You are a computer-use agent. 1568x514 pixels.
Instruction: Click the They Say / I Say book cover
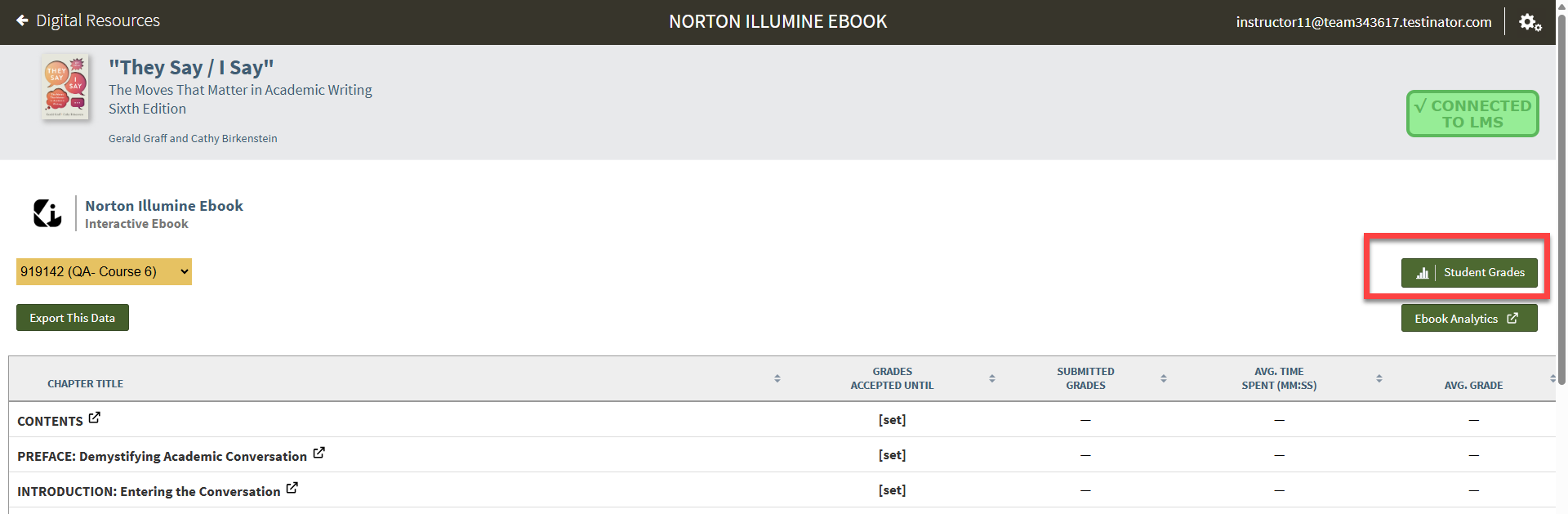[65, 87]
